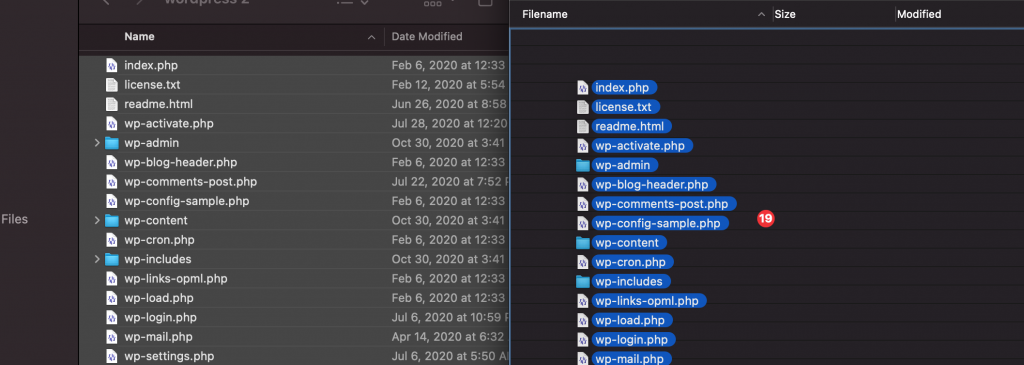Click the file icon beside wp-settings.php in Finder
1024x365 pixels.
(112, 357)
